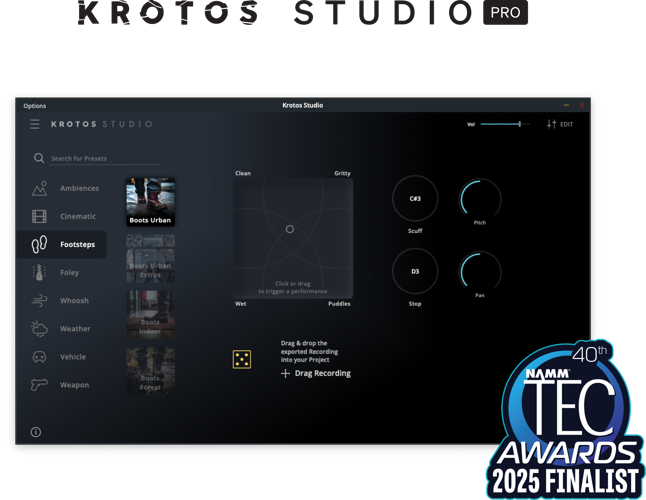Select the Cinematic film strip icon
The image size is (646, 500).
click(40, 216)
